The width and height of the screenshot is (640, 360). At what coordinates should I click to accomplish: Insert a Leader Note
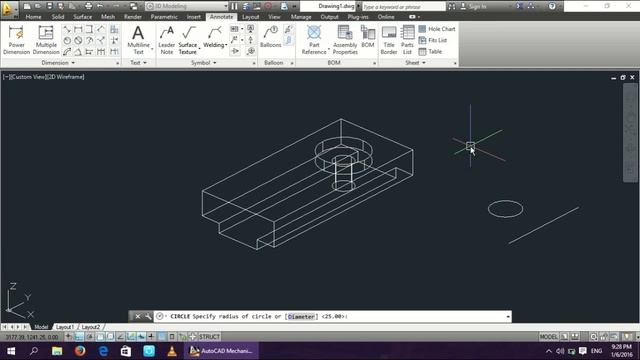tap(167, 40)
